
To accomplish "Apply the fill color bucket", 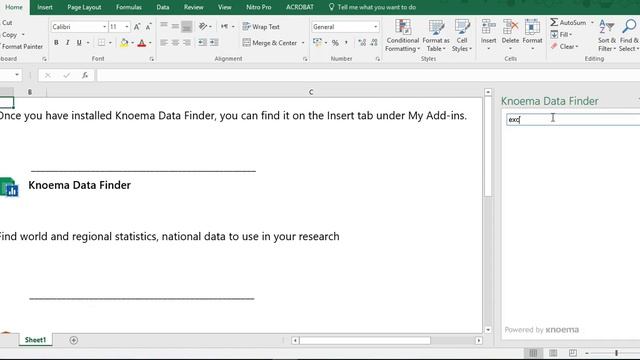I will coord(124,43).
